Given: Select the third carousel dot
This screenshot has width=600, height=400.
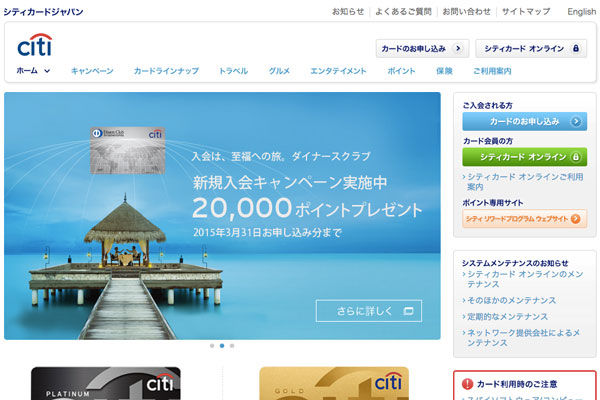Looking at the screenshot, I should click(232, 346).
